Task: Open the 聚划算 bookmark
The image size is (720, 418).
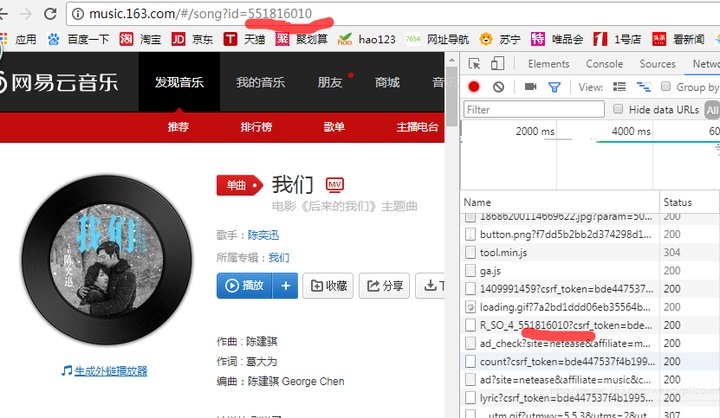Action: click(x=302, y=40)
